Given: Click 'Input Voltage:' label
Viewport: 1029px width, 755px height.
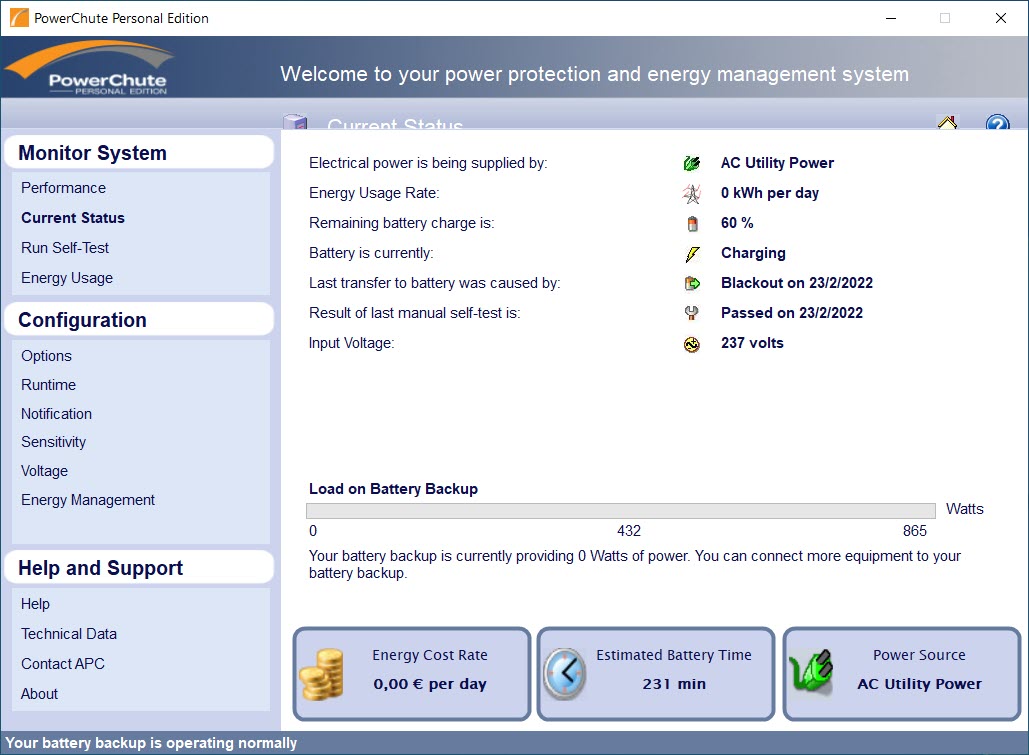Looking at the screenshot, I should pyautogui.click(x=351, y=343).
